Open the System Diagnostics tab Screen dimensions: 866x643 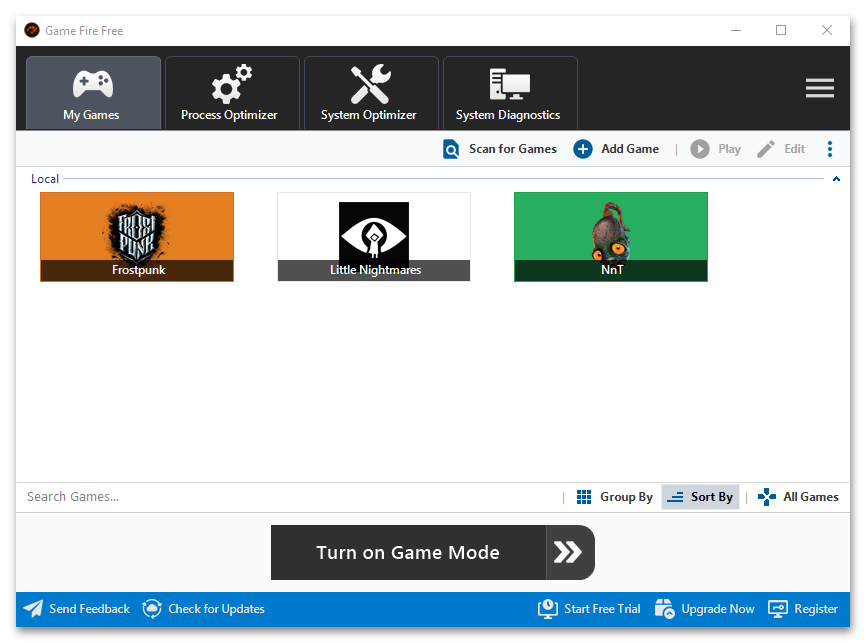509,93
